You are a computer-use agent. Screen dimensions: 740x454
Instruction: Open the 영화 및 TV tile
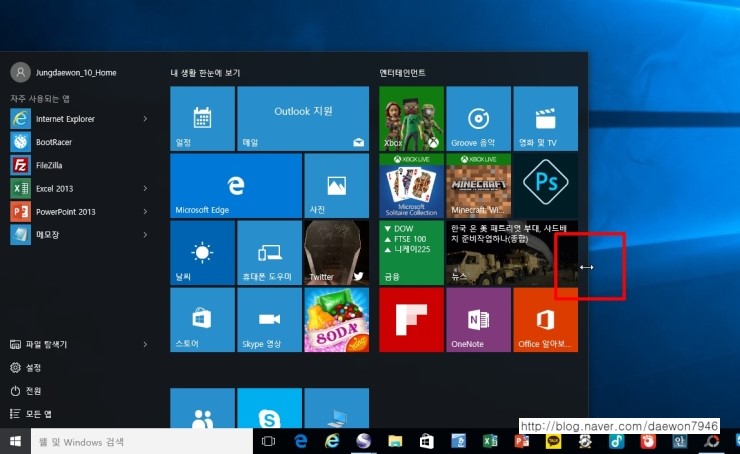pos(546,118)
